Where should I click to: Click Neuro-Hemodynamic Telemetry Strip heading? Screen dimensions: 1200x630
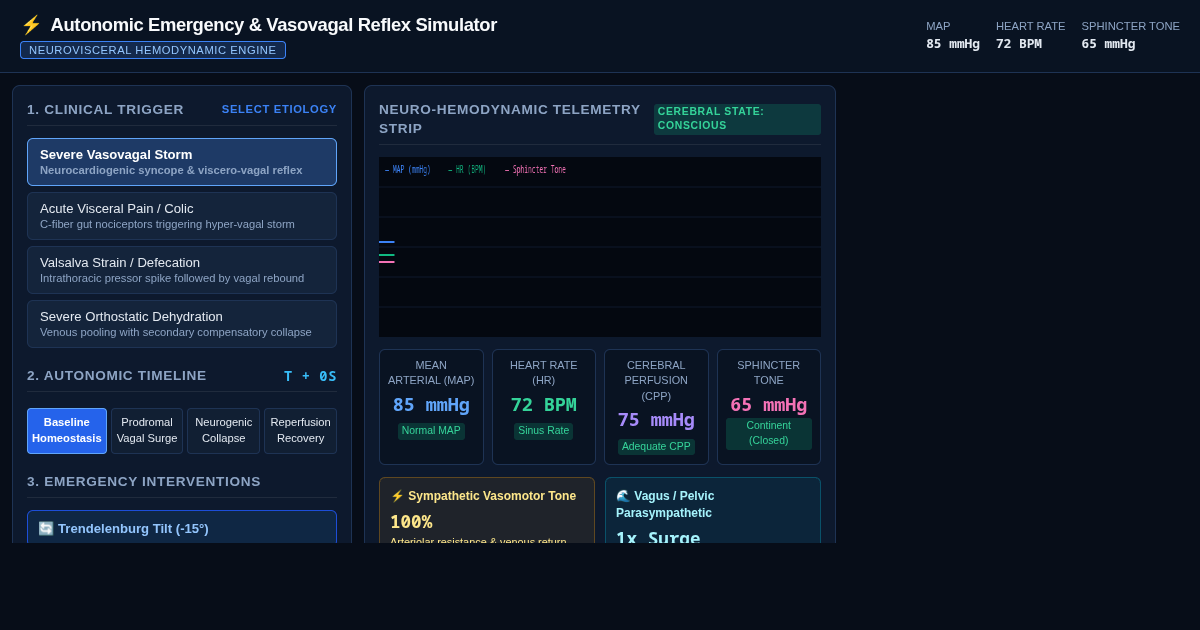510,119
